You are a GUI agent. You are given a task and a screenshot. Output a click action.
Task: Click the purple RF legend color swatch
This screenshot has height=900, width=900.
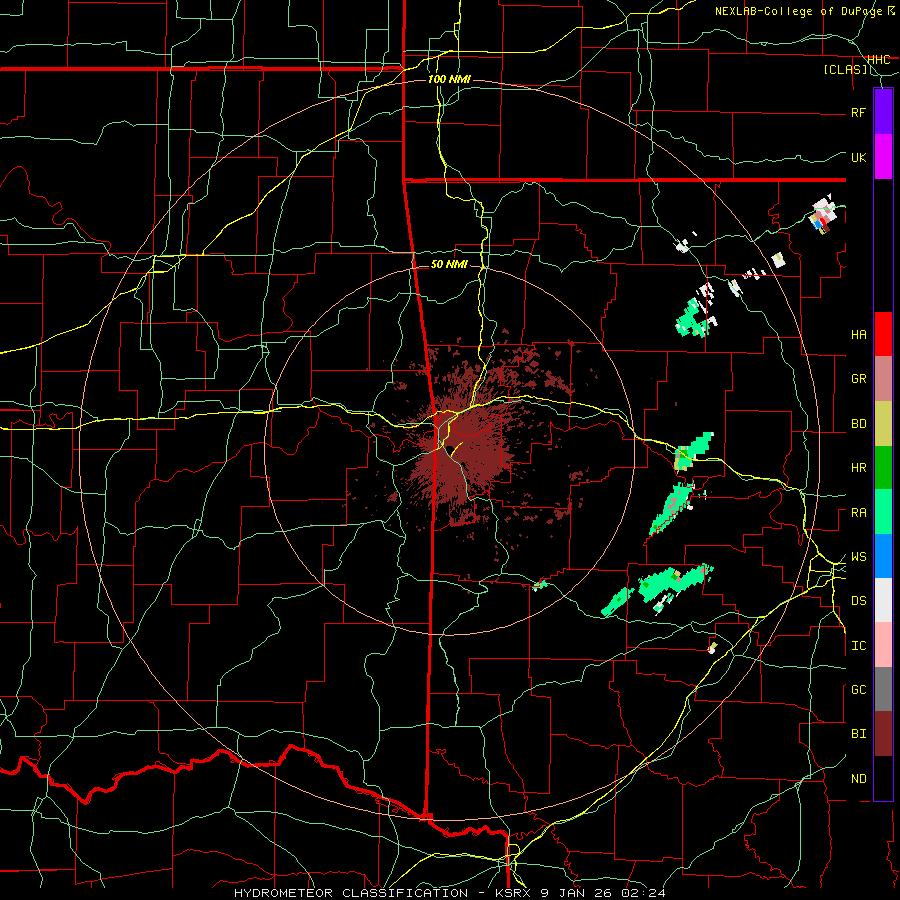coord(883,112)
